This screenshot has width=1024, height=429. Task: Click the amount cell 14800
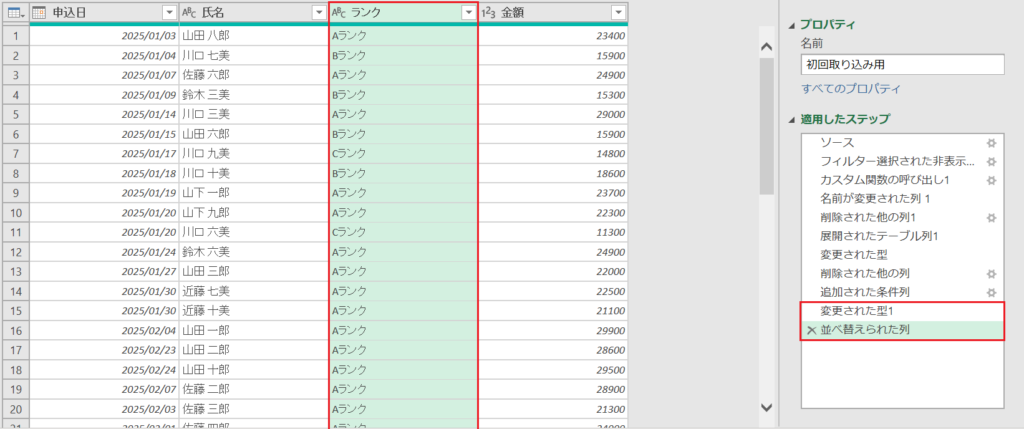pyautogui.click(x=553, y=153)
